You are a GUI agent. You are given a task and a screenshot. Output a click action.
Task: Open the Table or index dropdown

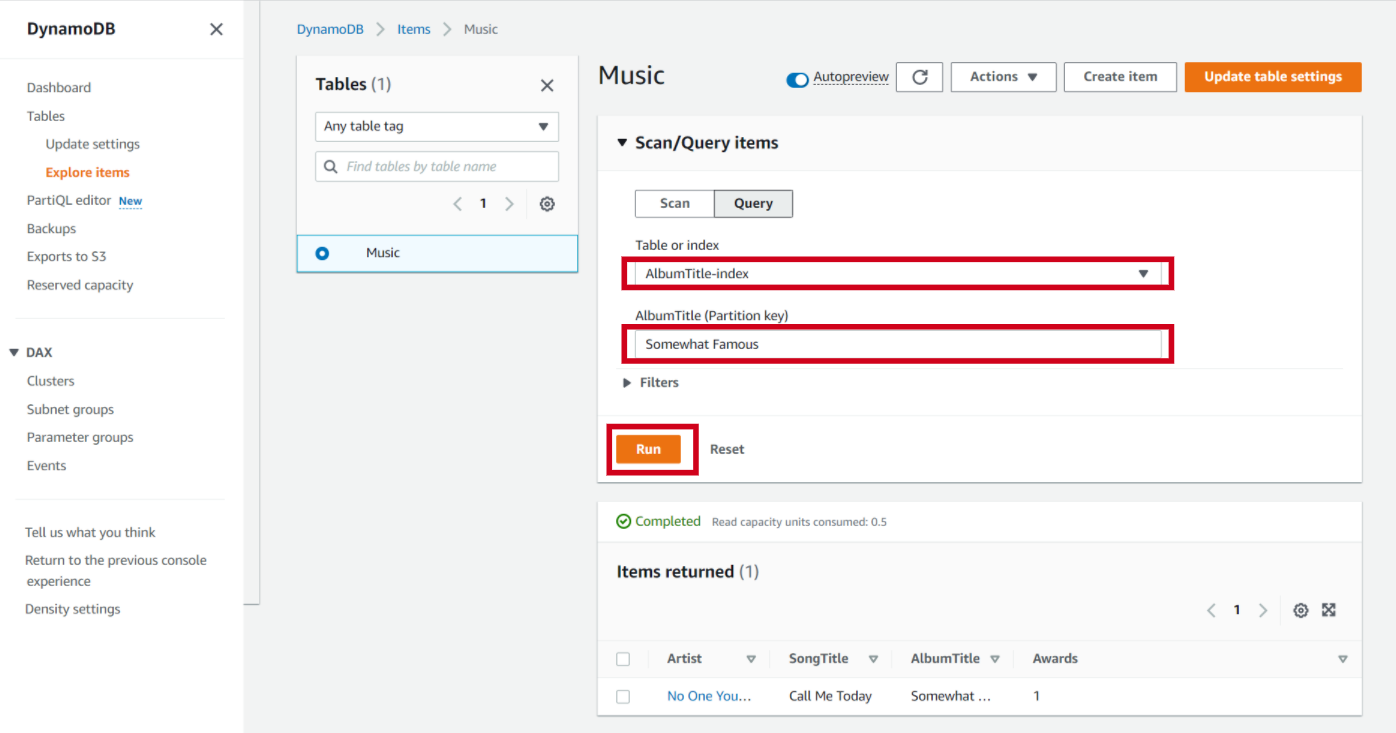898,273
